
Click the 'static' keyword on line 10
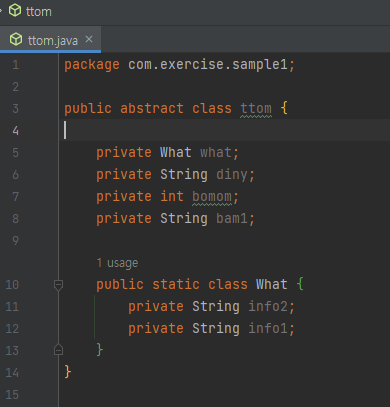click(176, 285)
